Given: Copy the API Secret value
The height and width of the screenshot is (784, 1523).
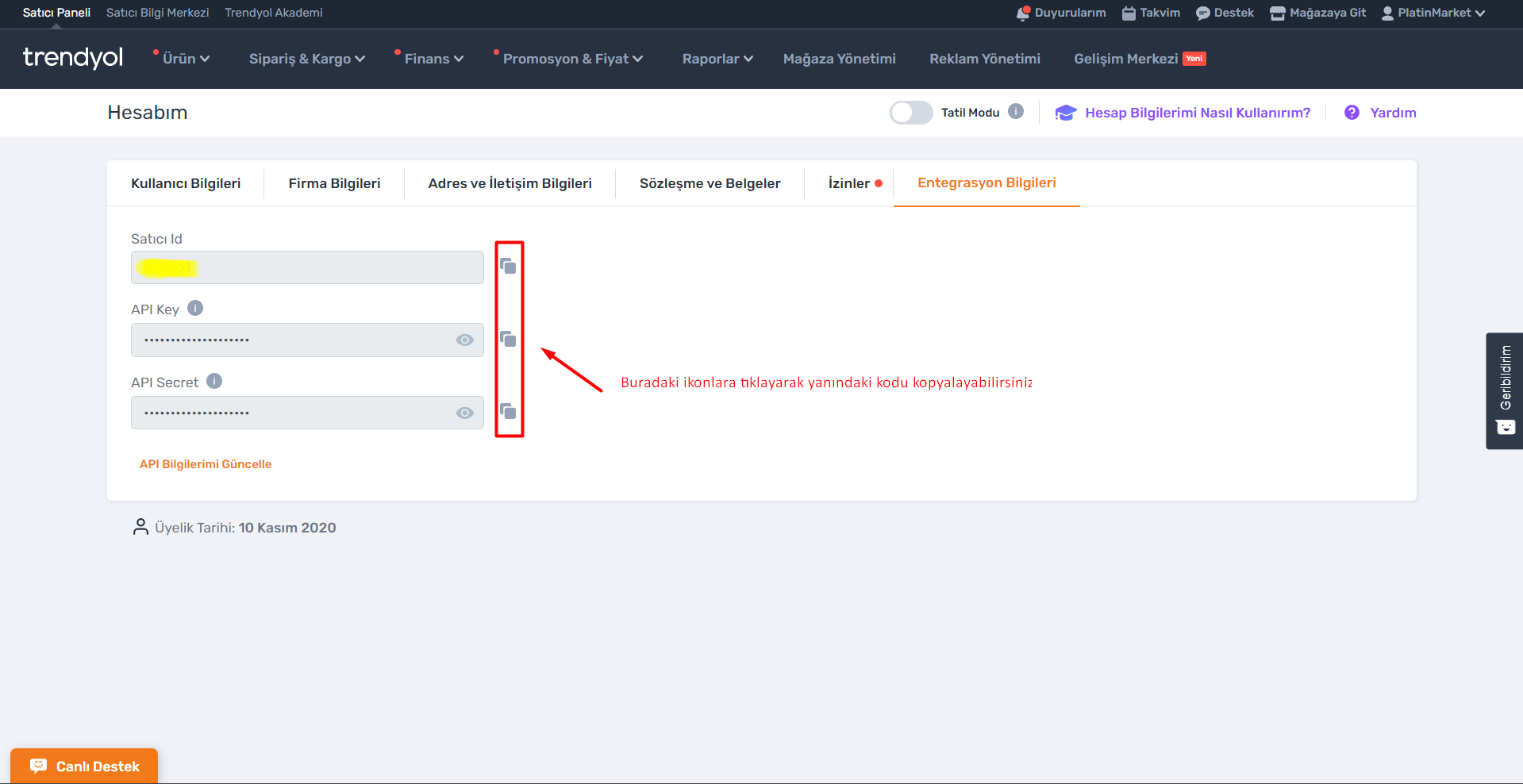Looking at the screenshot, I should (508, 411).
